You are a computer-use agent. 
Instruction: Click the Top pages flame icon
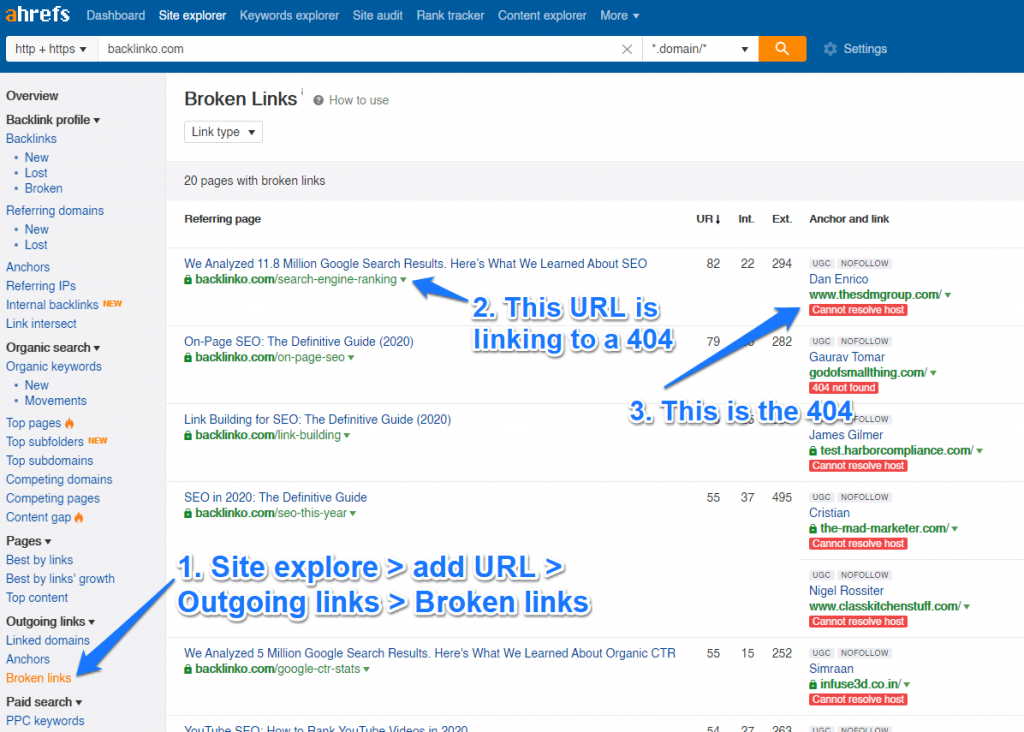[x=69, y=423]
